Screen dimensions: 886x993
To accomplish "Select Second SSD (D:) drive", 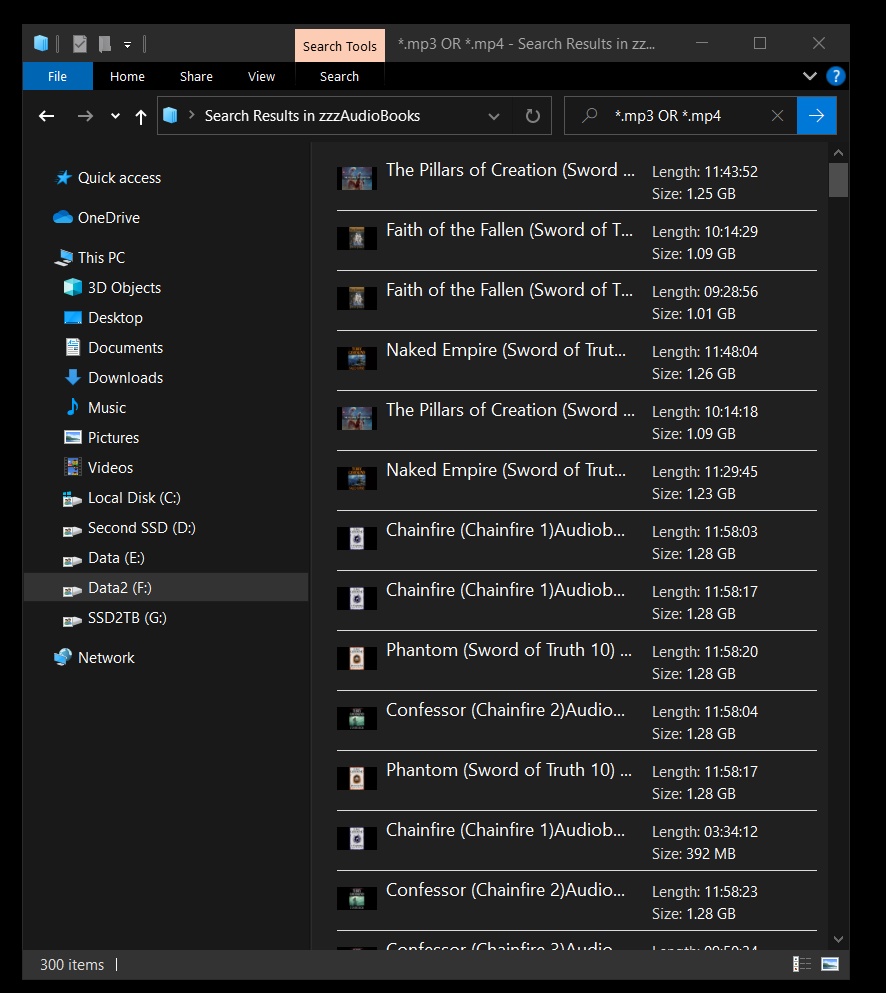I will [141, 527].
